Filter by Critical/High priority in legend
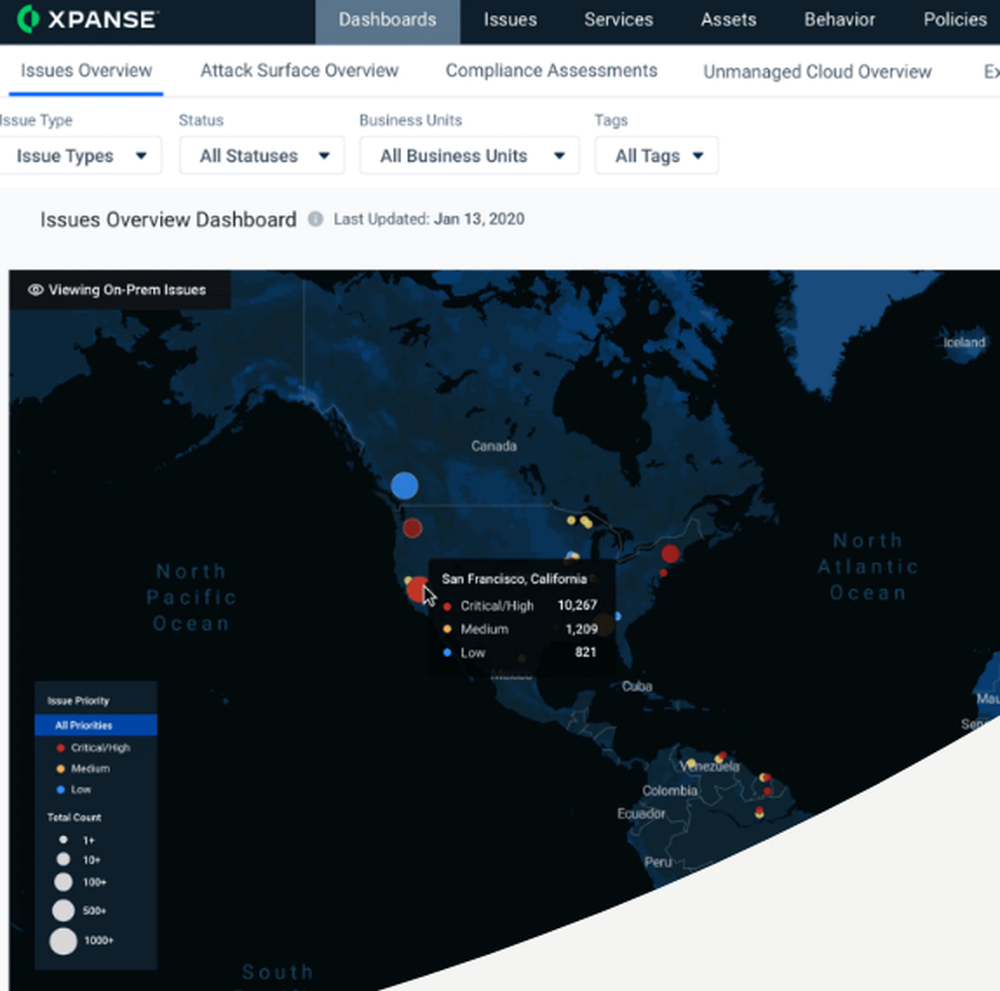The height and width of the screenshot is (991, 1000). [94, 747]
